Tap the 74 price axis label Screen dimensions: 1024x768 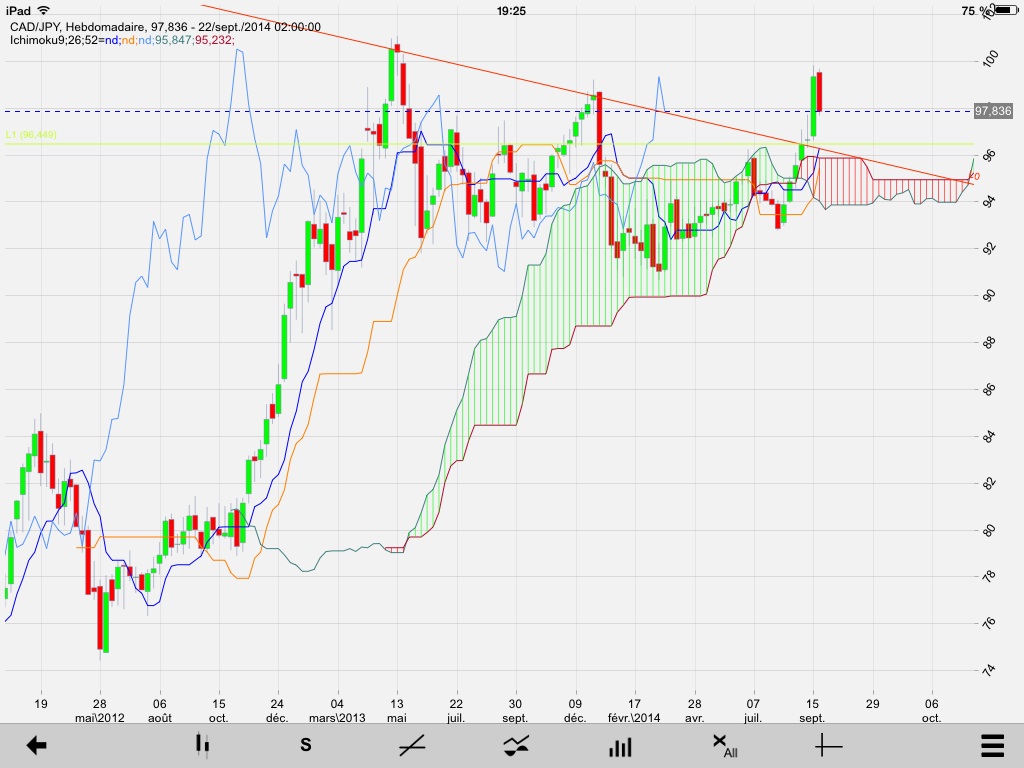pyautogui.click(x=989, y=669)
